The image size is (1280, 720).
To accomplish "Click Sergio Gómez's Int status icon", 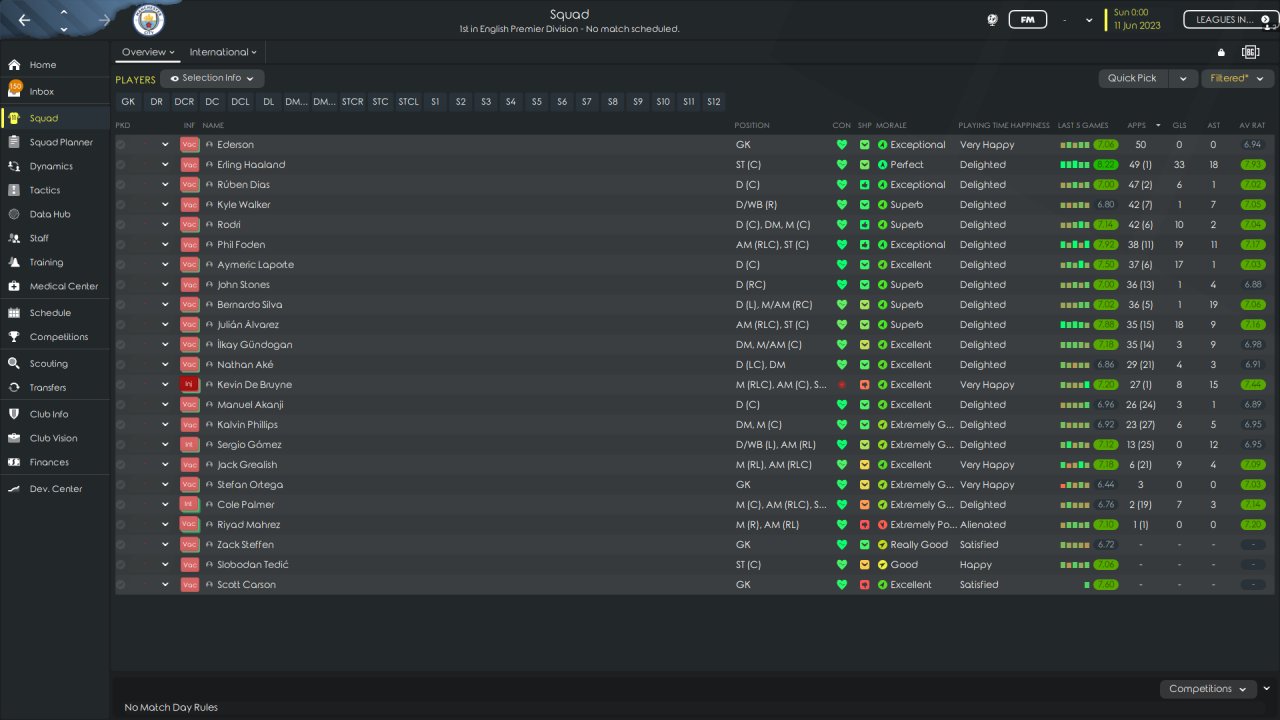I will coord(189,445).
